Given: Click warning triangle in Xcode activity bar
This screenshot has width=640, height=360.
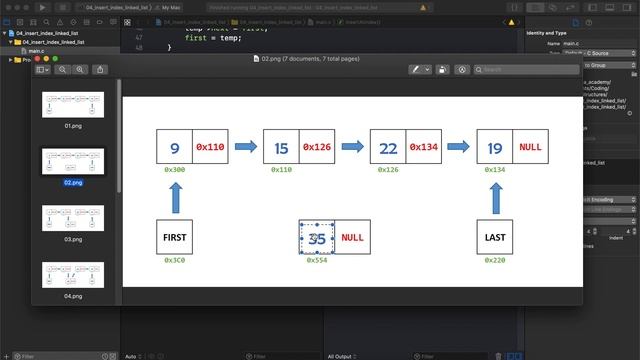Looking at the screenshot, I should [x=423, y=7].
